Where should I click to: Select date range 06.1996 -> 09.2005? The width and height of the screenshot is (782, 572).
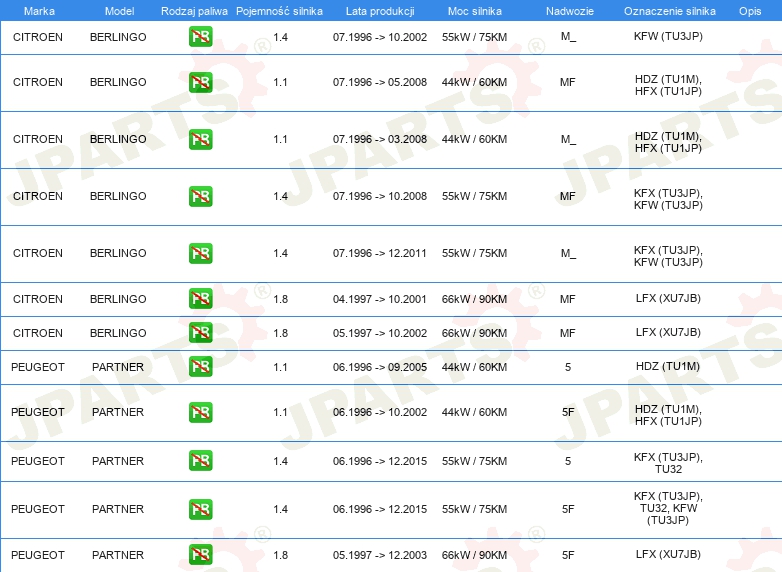tap(380, 367)
